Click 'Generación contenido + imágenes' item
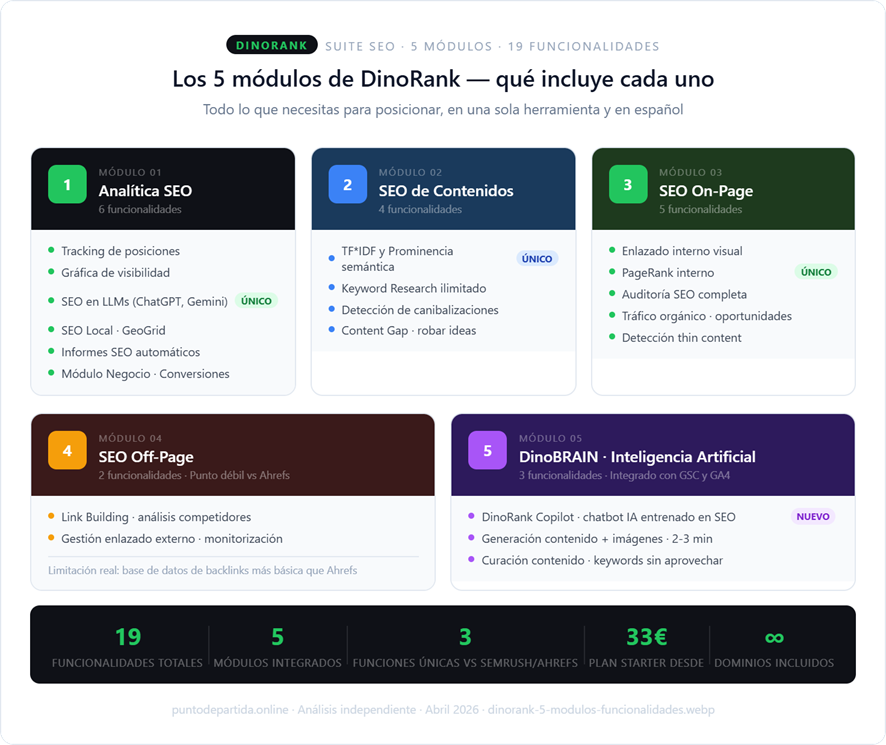This screenshot has width=886, height=745. click(597, 539)
